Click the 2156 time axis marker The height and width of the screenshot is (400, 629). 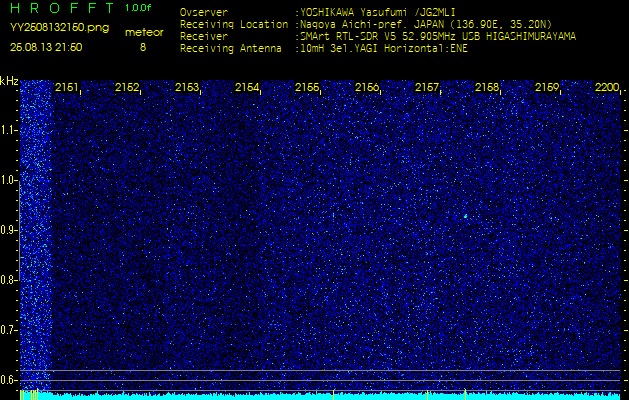(x=367, y=87)
